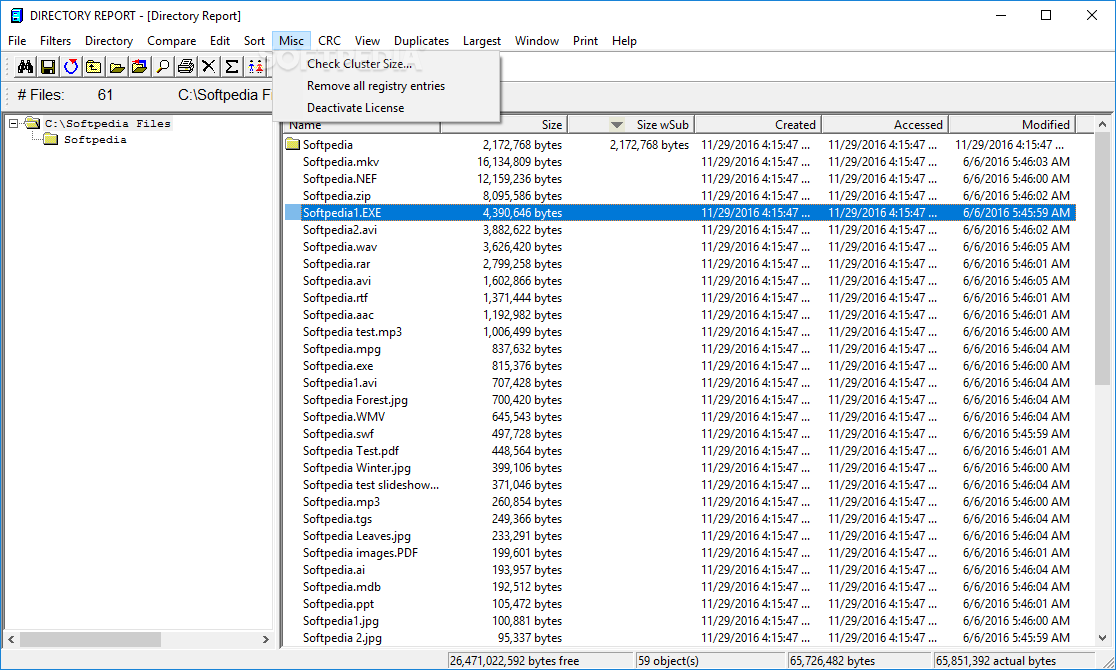
Task: Open the Edit menu
Action: click(x=220, y=41)
